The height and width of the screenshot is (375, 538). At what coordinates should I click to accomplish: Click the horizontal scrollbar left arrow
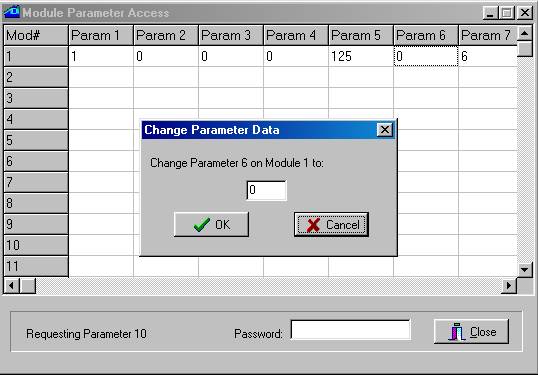(11, 285)
